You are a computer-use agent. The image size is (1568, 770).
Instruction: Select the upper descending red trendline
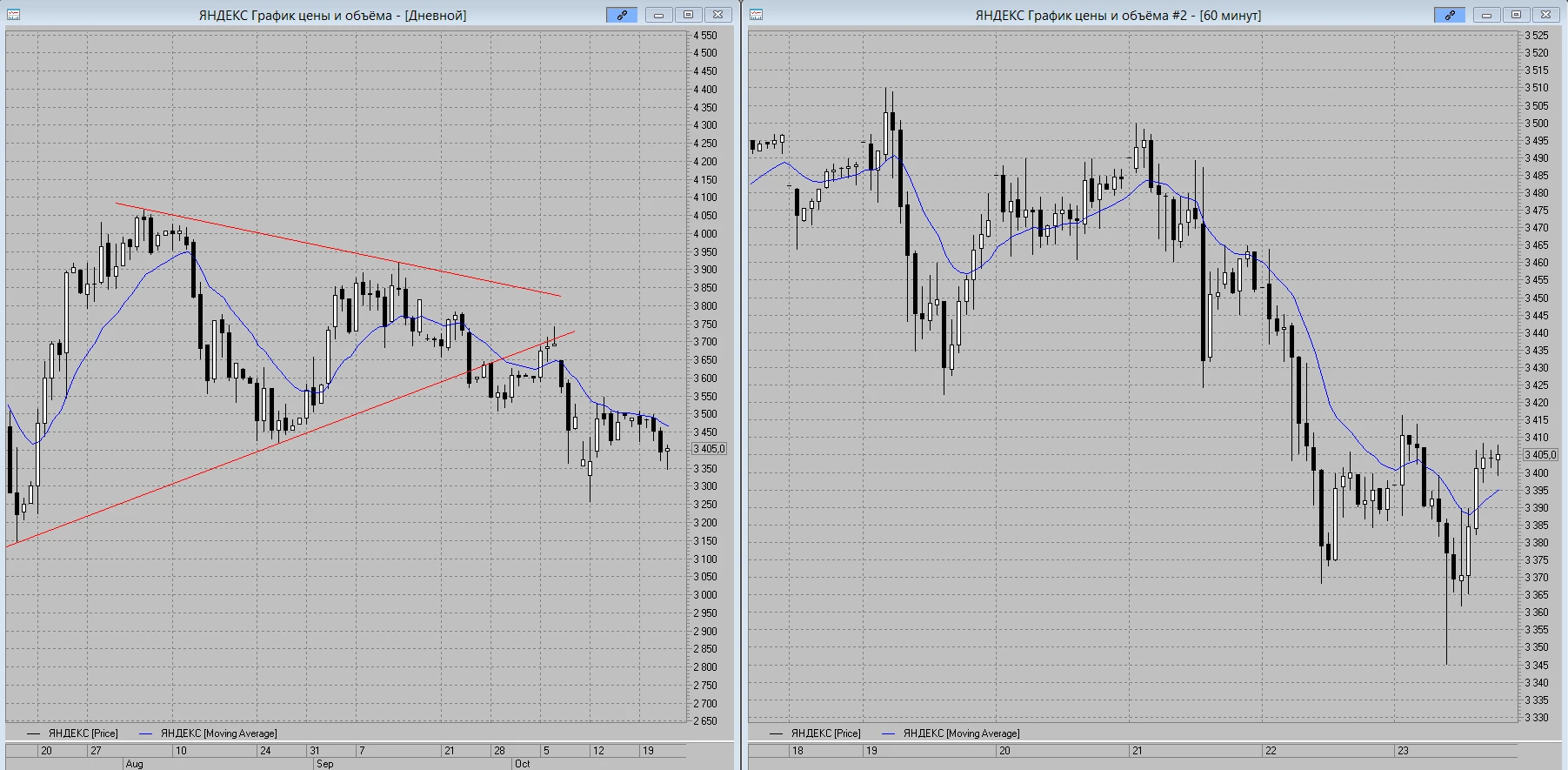(338, 250)
